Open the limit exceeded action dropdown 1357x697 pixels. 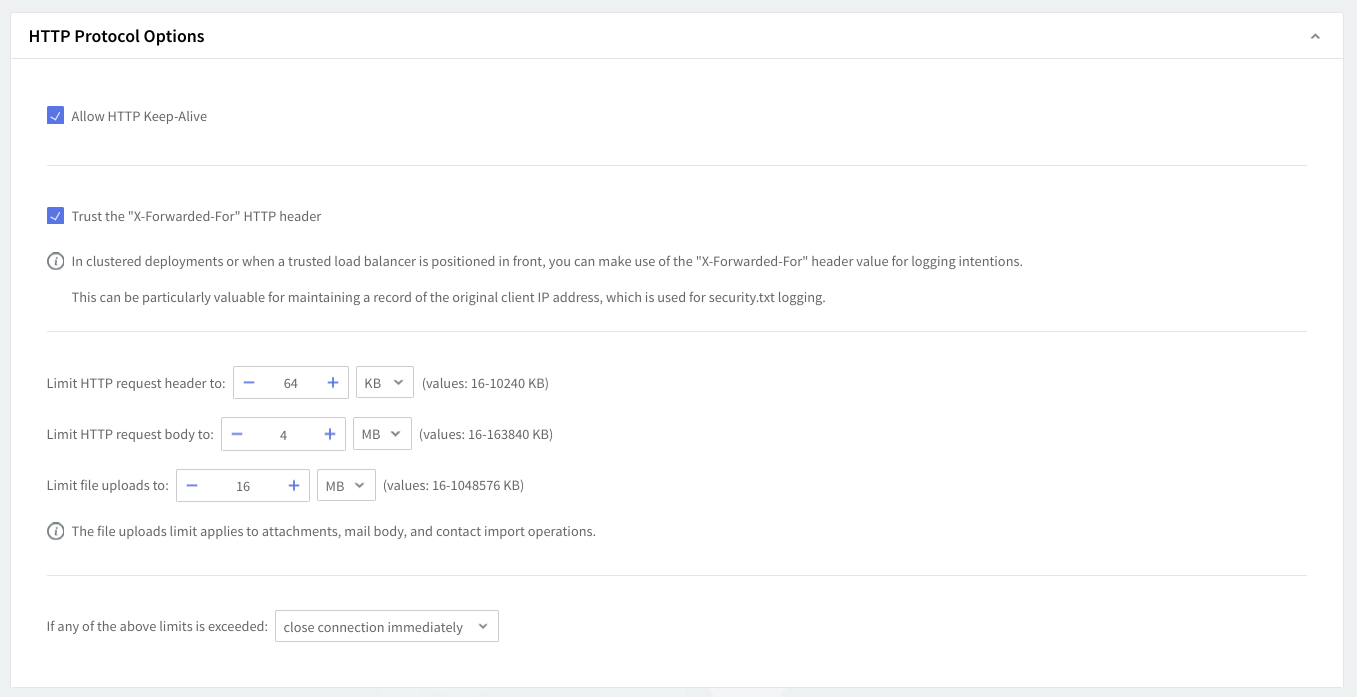point(386,627)
